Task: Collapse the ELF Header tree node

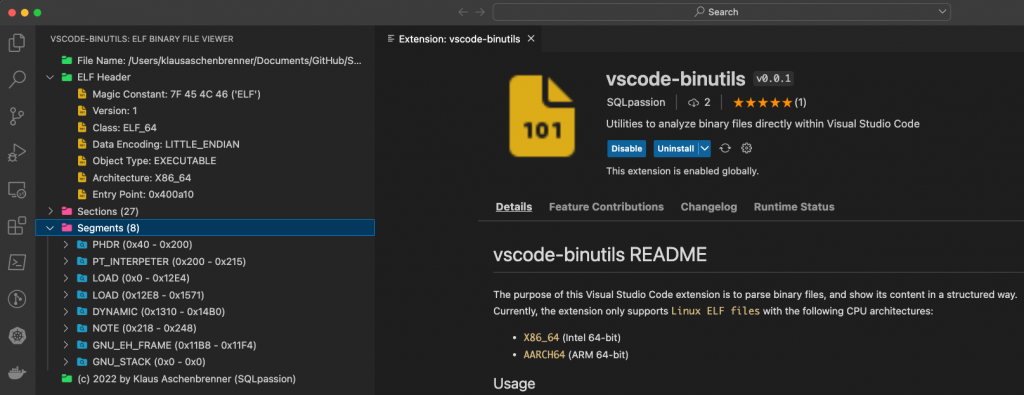Action: click(50, 77)
